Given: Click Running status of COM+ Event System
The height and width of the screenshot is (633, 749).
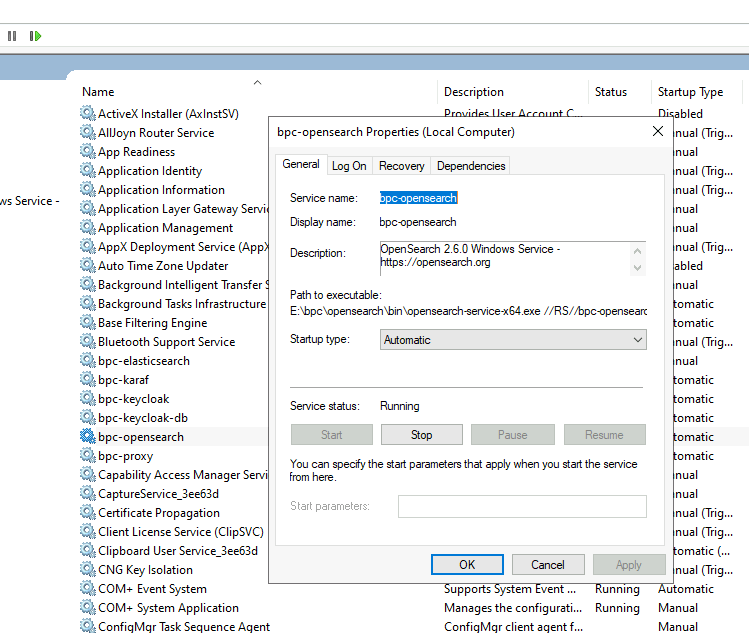Looking at the screenshot, I should (617, 589).
